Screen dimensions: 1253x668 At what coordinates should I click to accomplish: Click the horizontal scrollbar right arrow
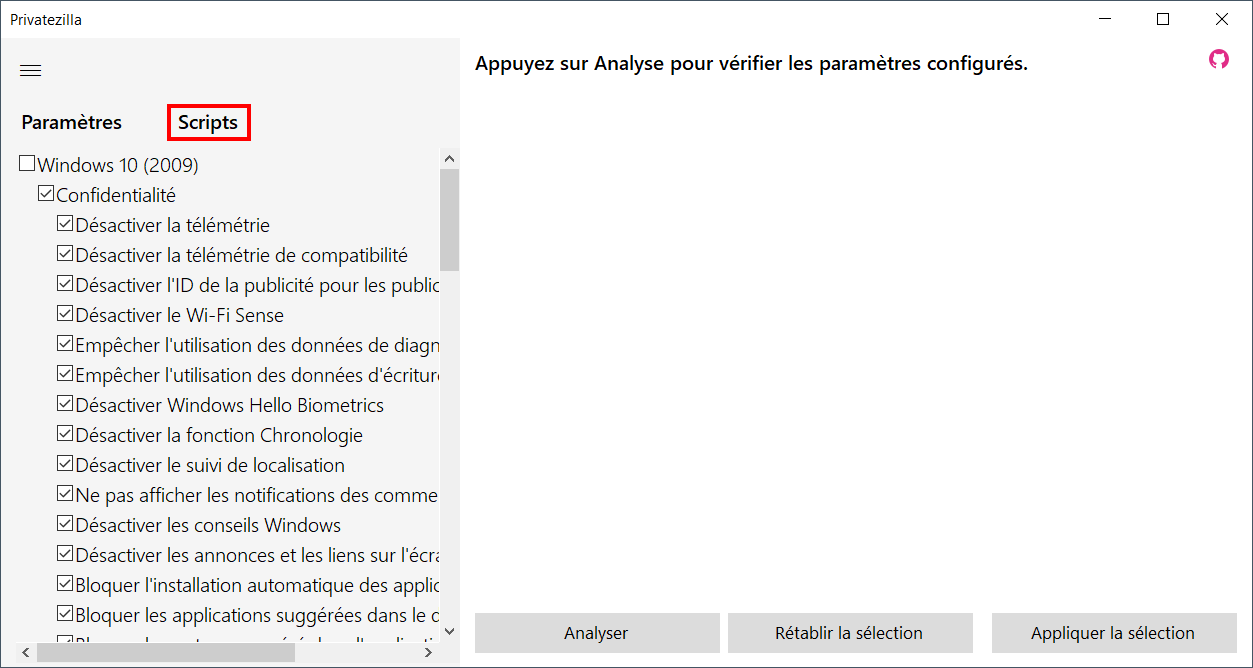(428, 652)
